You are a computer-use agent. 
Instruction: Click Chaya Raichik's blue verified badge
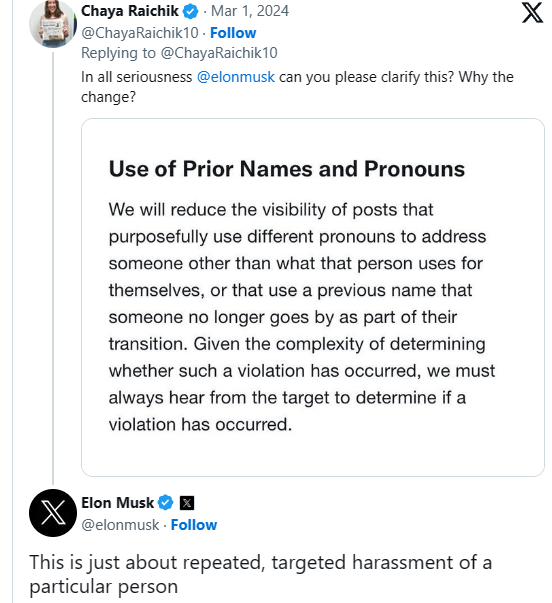(190, 12)
